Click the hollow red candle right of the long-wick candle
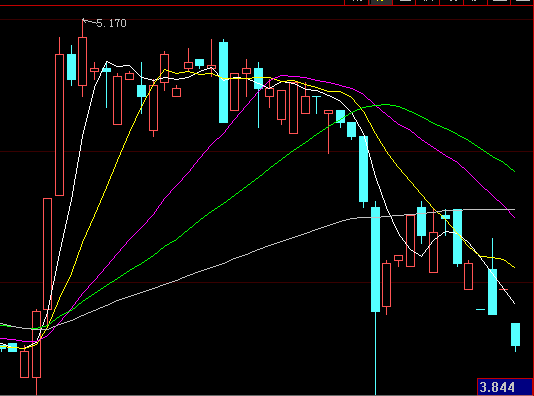This screenshot has height=396, width=534. 386,285
